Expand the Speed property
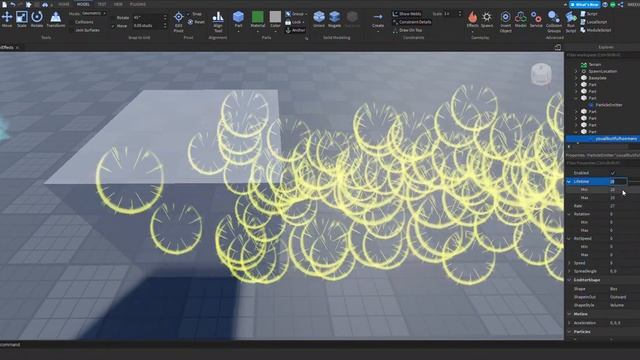This screenshot has width=640, height=360. tap(569, 263)
